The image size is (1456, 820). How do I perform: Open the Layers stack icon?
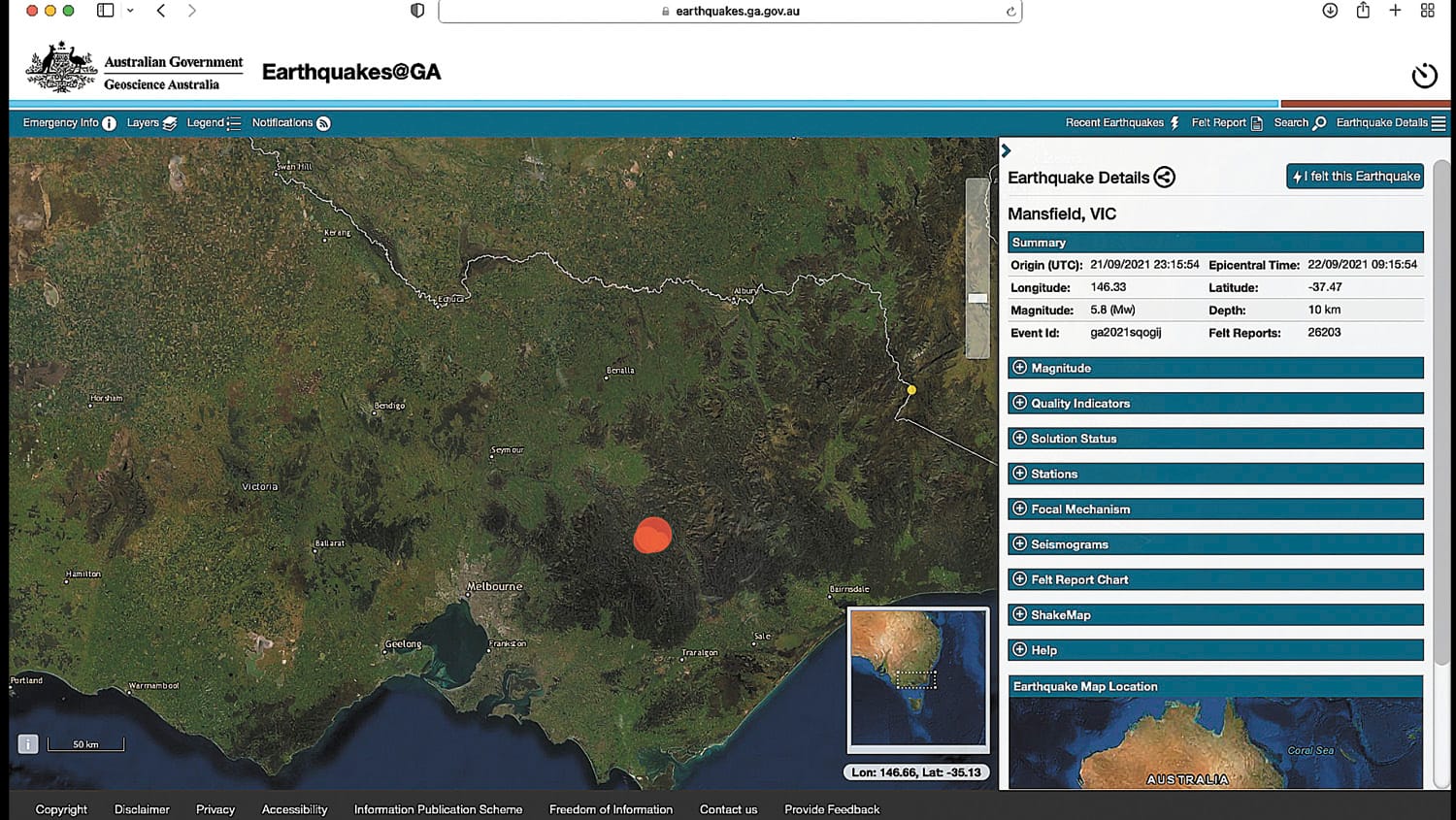170,123
